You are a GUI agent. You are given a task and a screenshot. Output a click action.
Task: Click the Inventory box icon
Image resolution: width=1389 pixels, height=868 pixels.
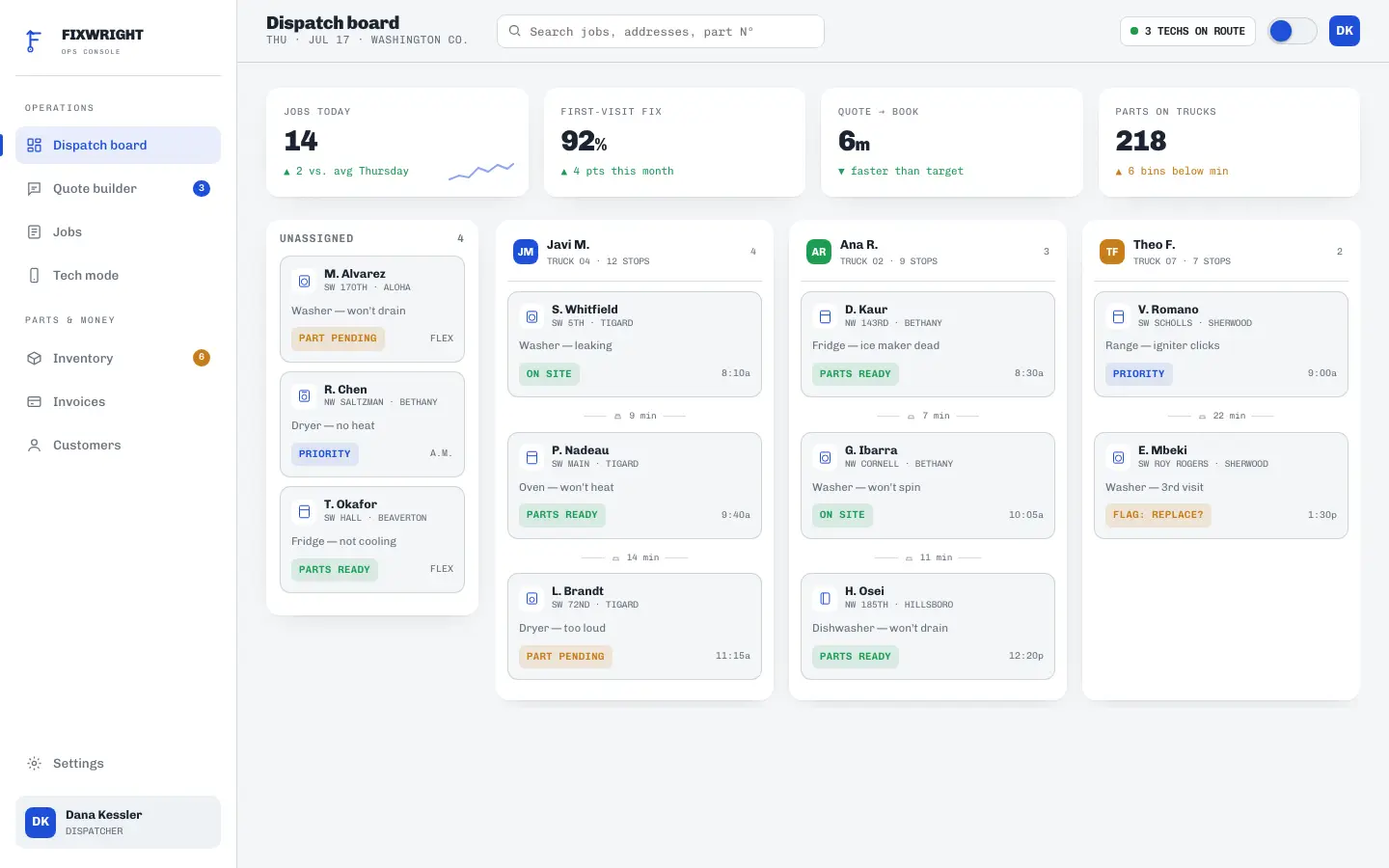[x=34, y=359]
